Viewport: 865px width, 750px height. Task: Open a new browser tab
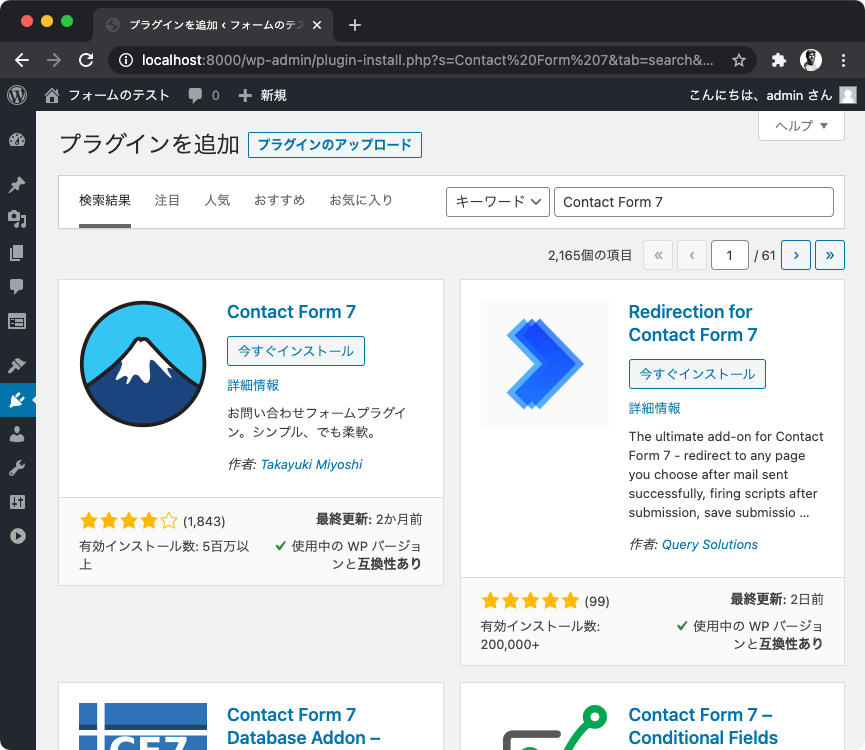pyautogui.click(x=355, y=25)
